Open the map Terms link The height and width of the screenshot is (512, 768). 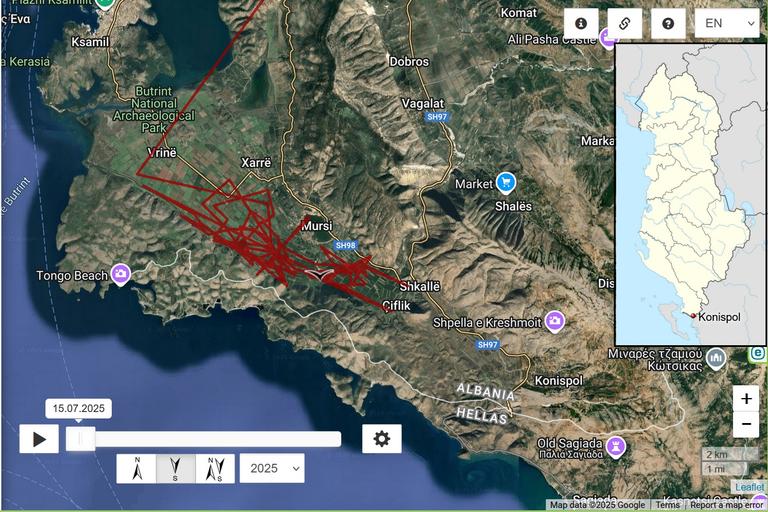668,505
